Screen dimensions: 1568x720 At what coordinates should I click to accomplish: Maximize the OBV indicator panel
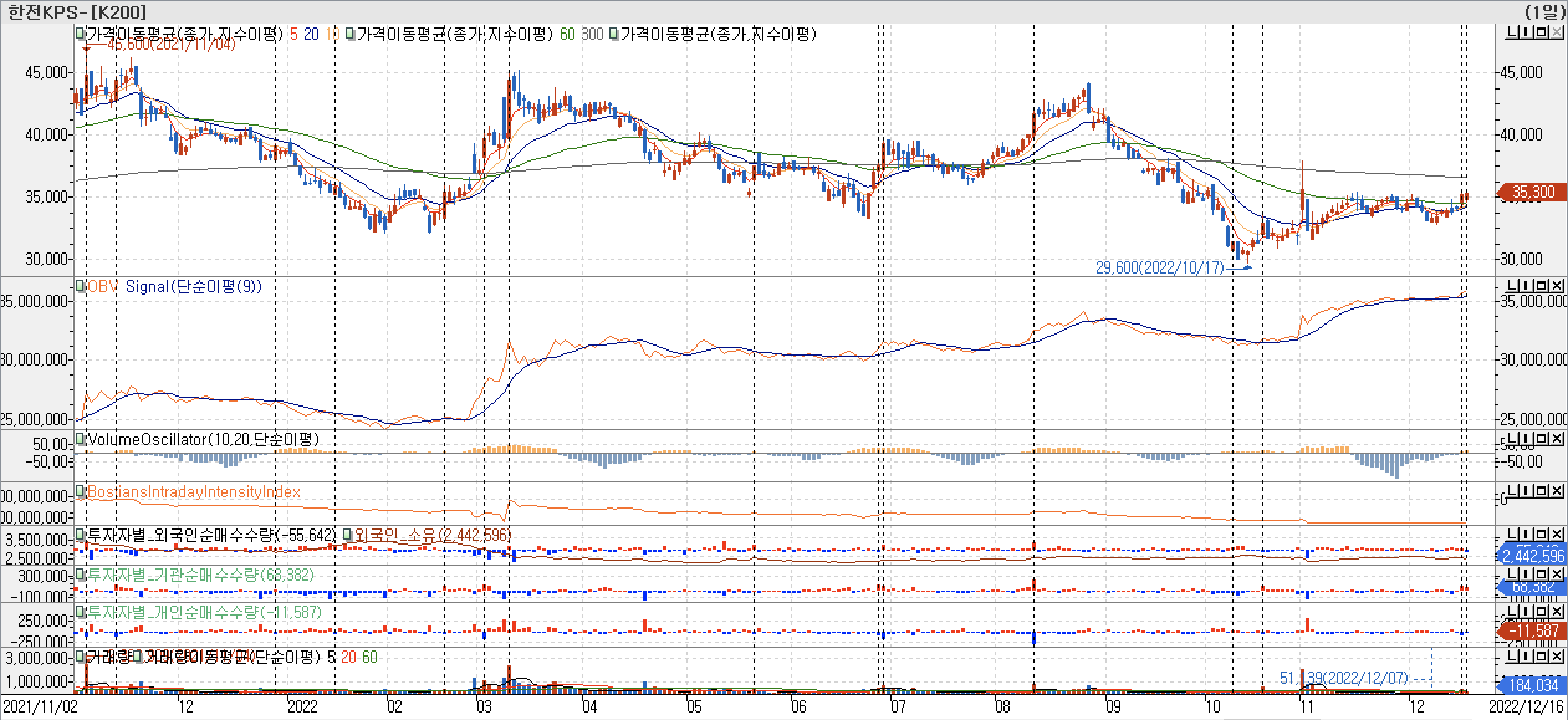pyautogui.click(x=1541, y=285)
